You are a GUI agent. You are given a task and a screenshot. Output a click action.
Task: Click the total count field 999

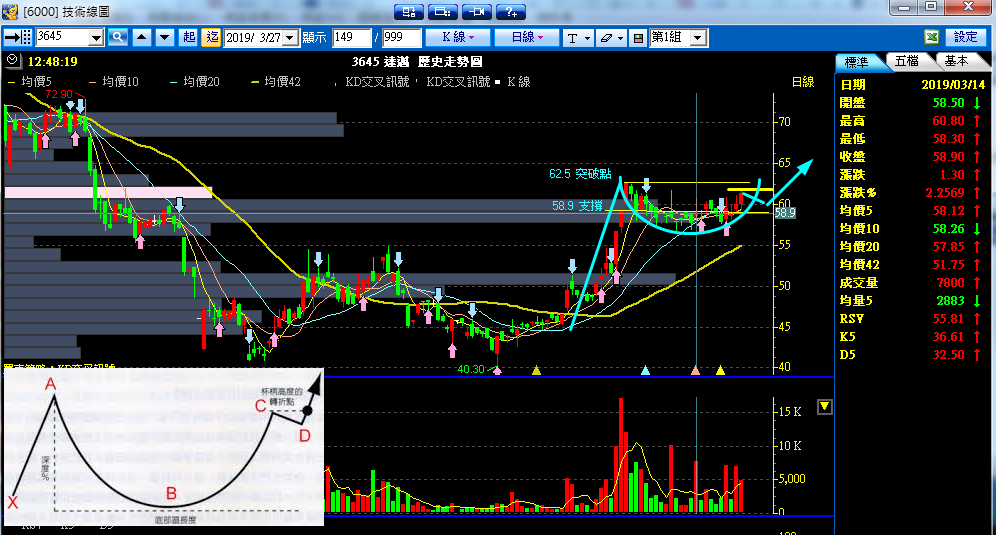coord(401,37)
